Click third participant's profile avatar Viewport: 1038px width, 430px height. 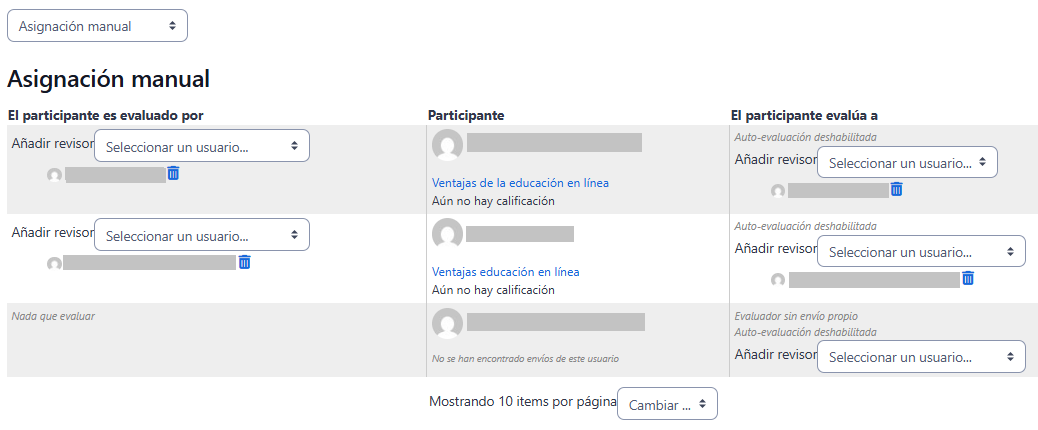click(x=447, y=323)
